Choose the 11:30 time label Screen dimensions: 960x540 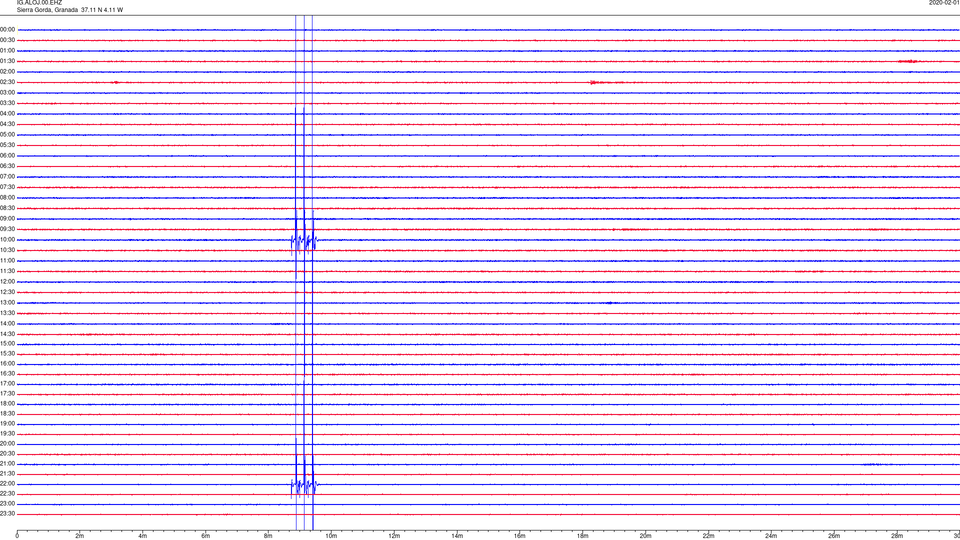[x=7, y=271]
